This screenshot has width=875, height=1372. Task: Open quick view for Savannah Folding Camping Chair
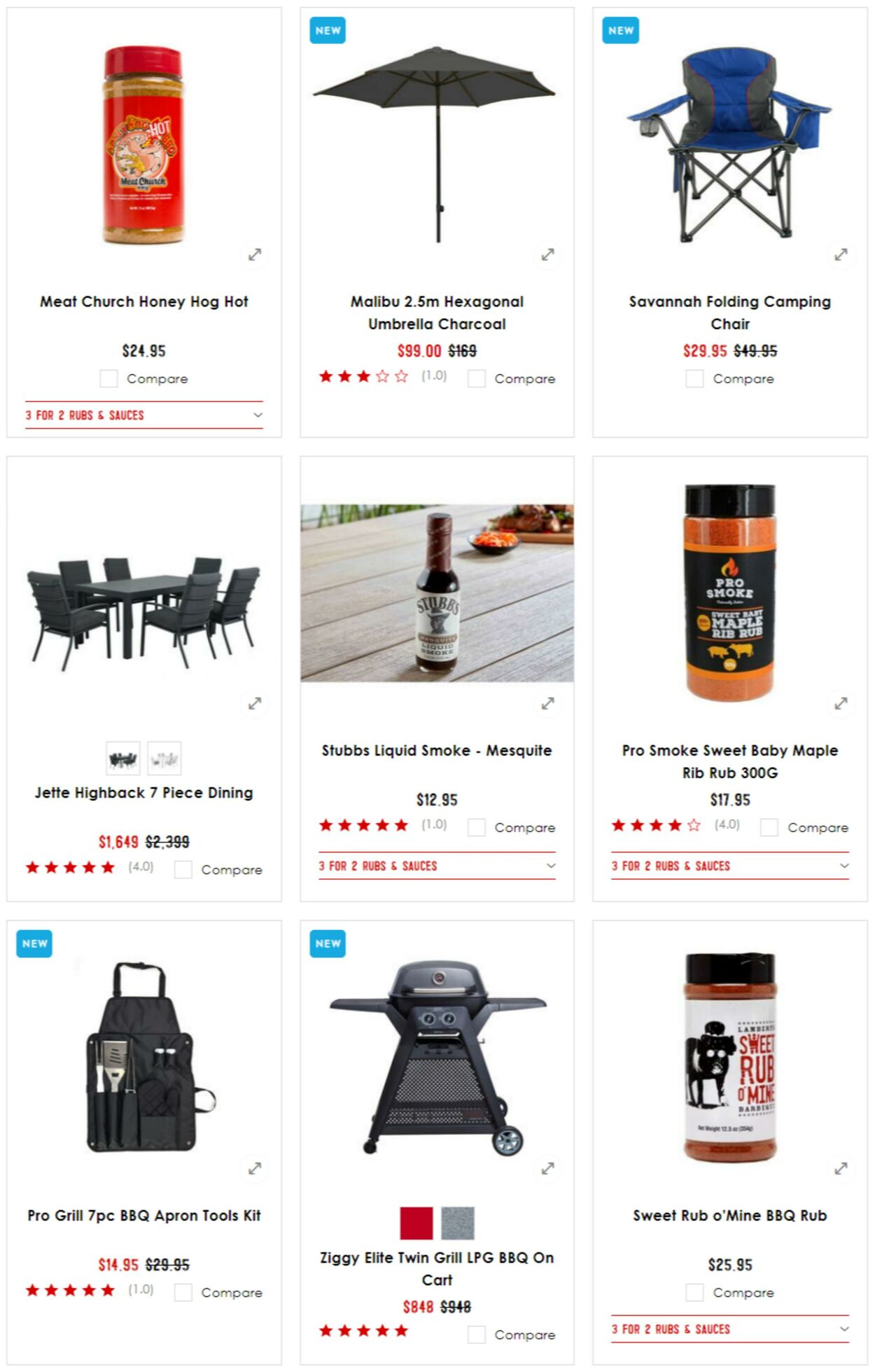(x=841, y=255)
